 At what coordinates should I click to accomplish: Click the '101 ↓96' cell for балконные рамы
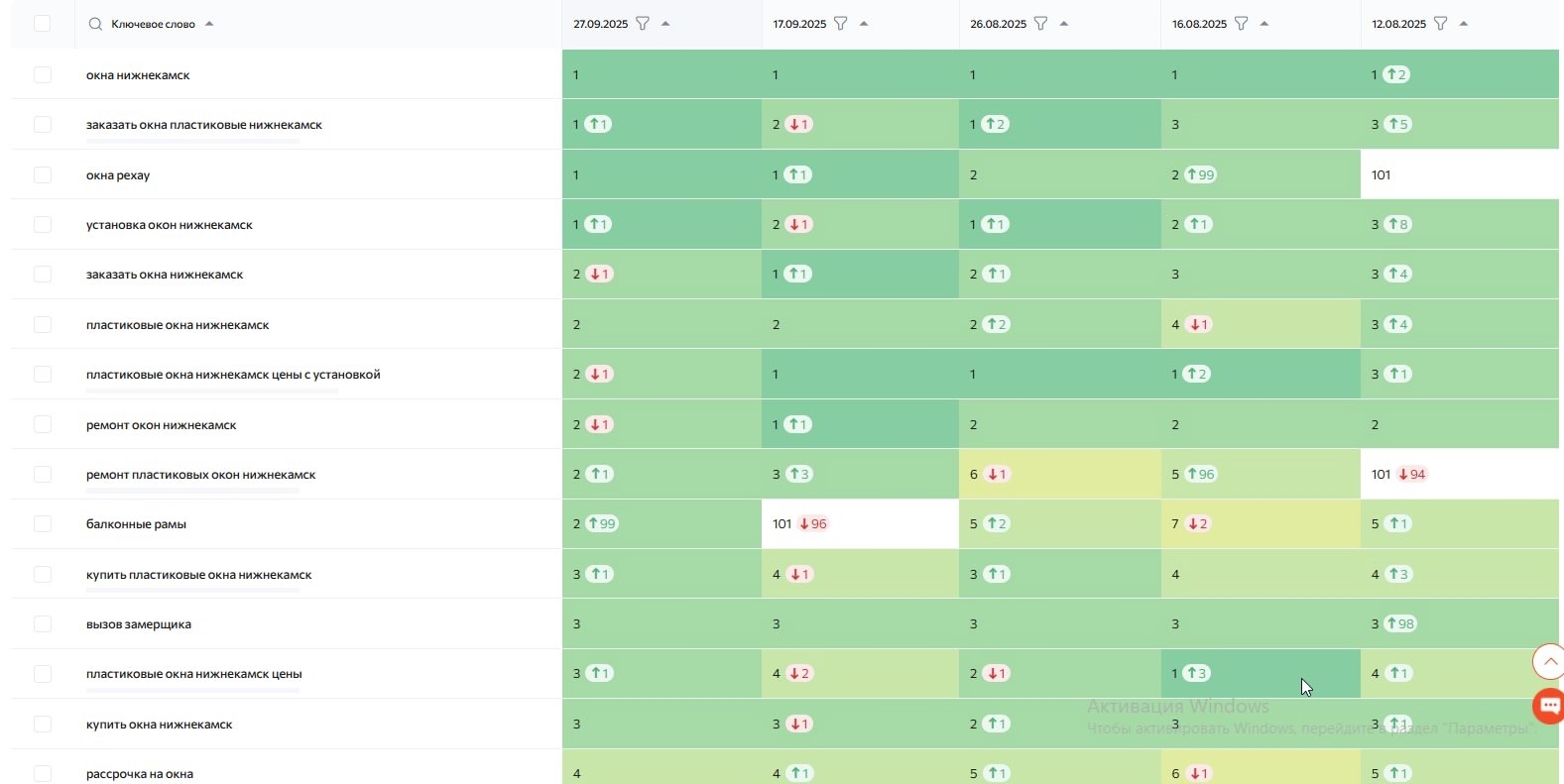coord(860,523)
